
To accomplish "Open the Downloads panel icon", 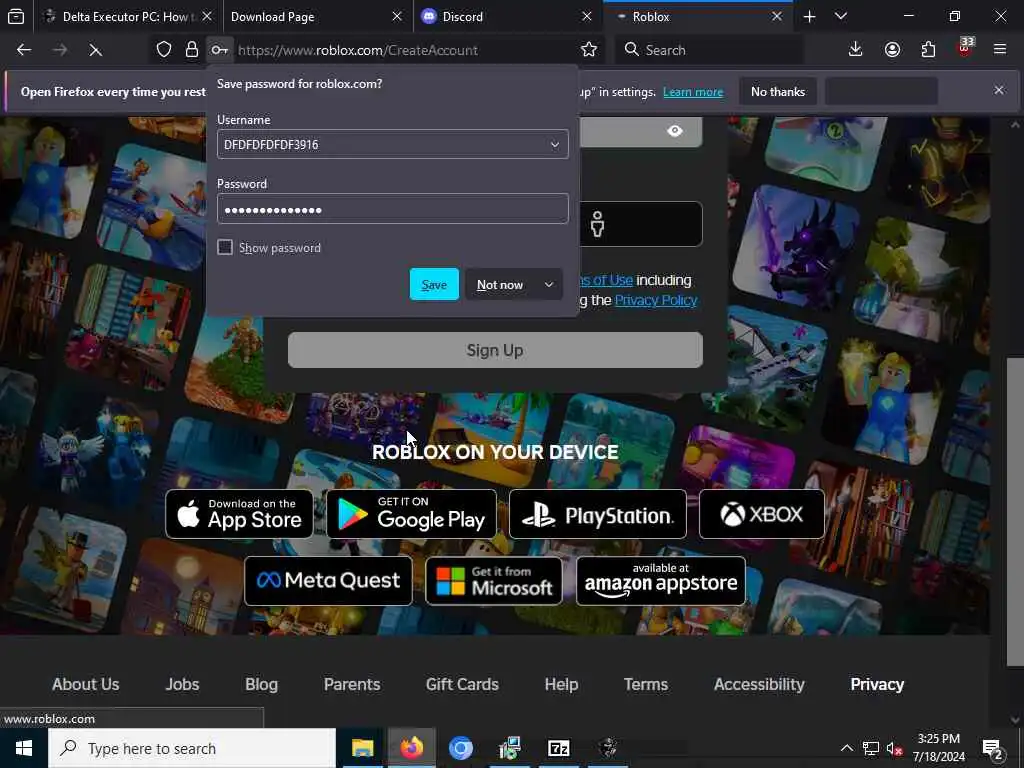I will click(x=855, y=50).
